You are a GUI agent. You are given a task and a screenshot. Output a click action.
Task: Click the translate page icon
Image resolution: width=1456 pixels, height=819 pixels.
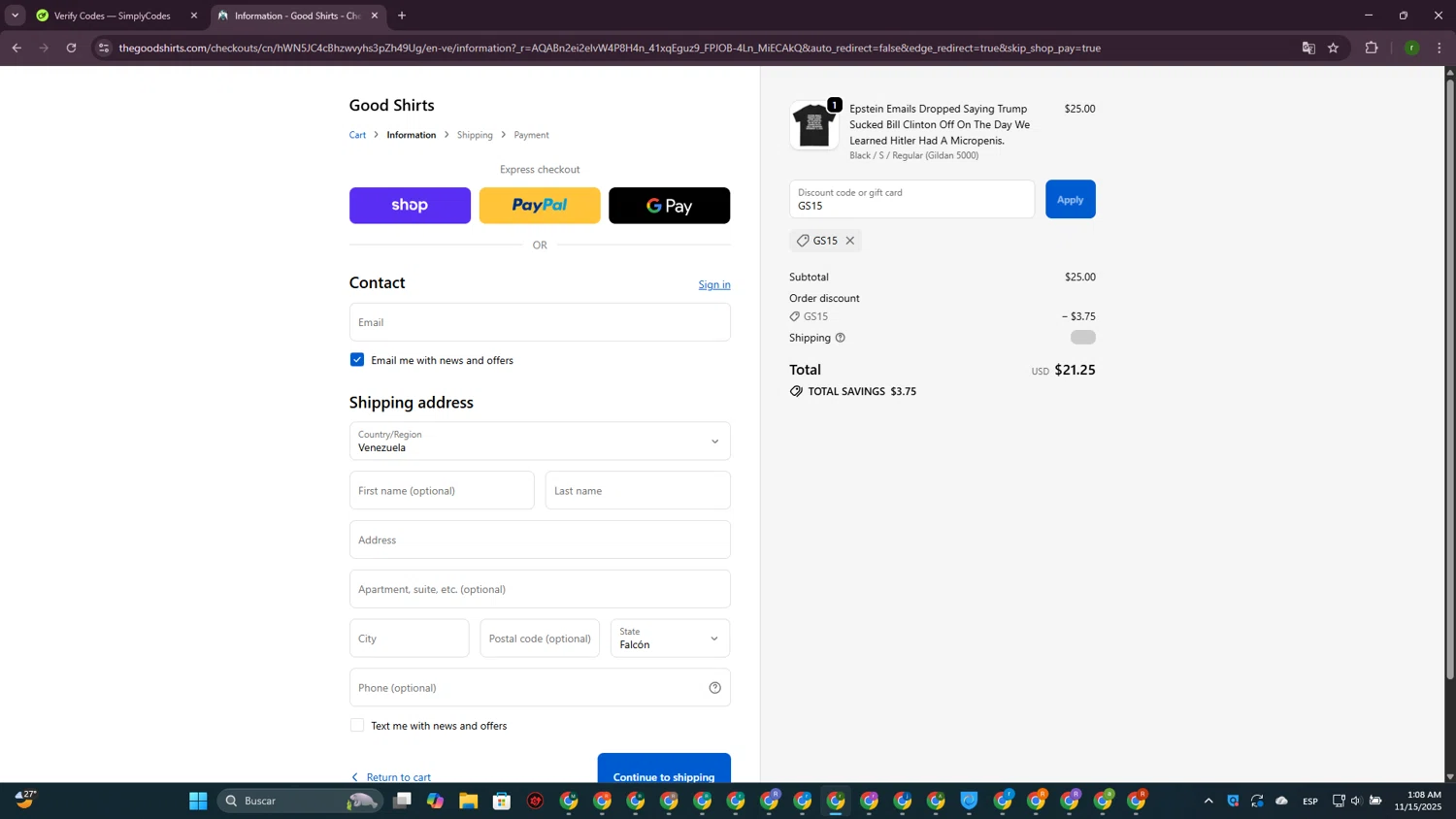tap(1308, 48)
